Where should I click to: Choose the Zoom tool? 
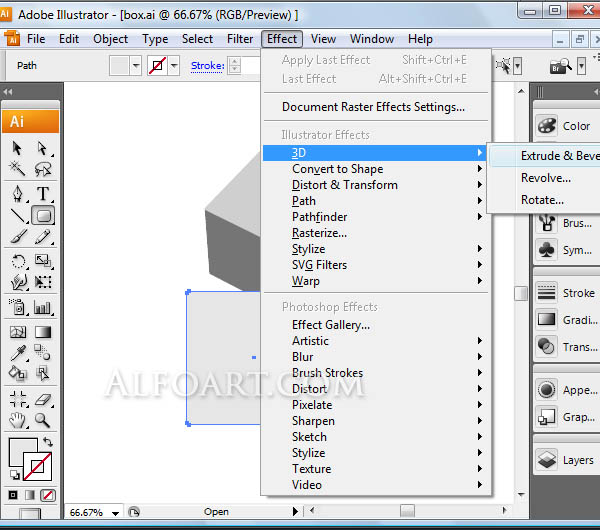42,421
